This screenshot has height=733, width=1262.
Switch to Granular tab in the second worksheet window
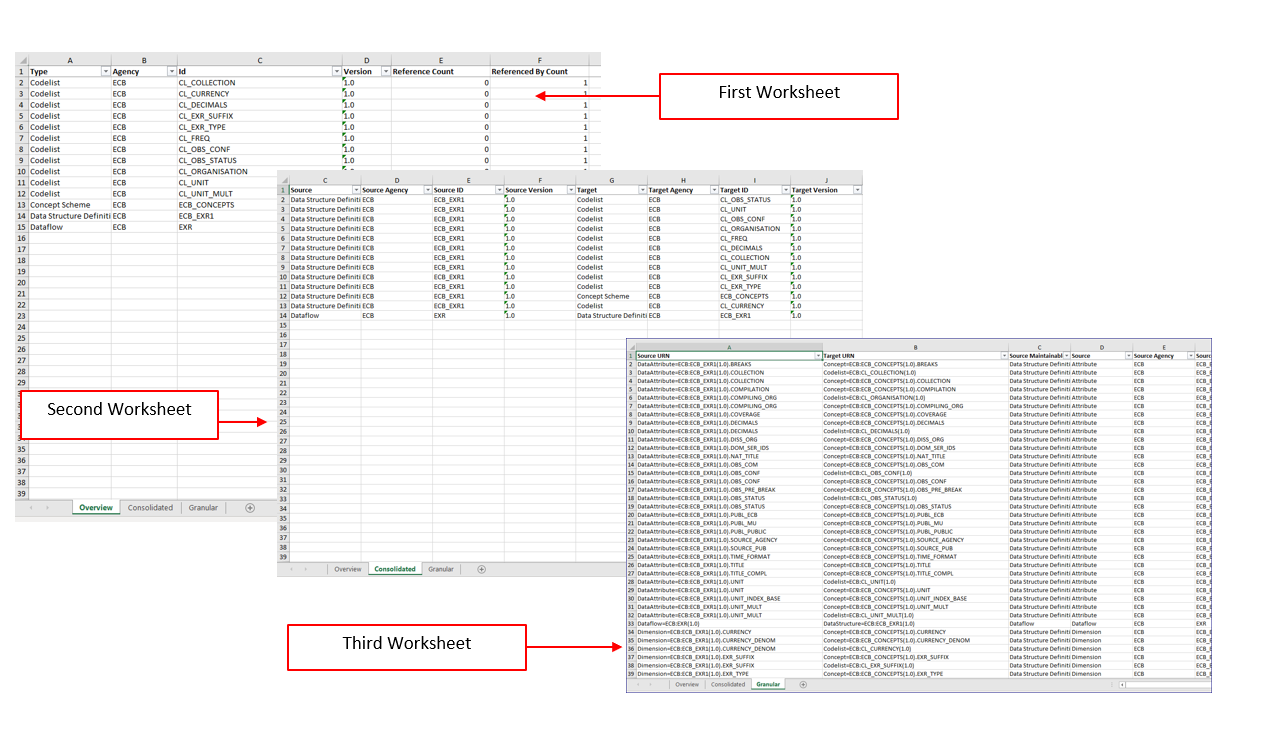pos(440,569)
